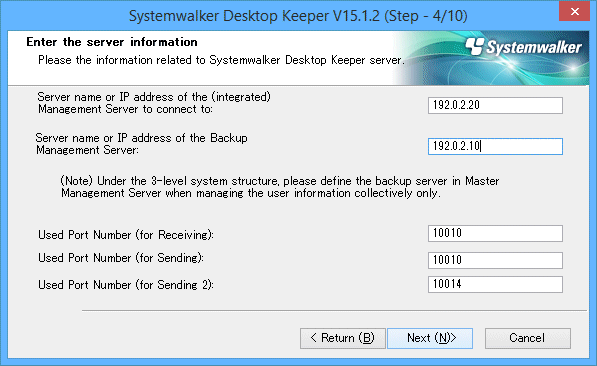Click the 'Used Port Number (for Sending):' label

(121, 258)
